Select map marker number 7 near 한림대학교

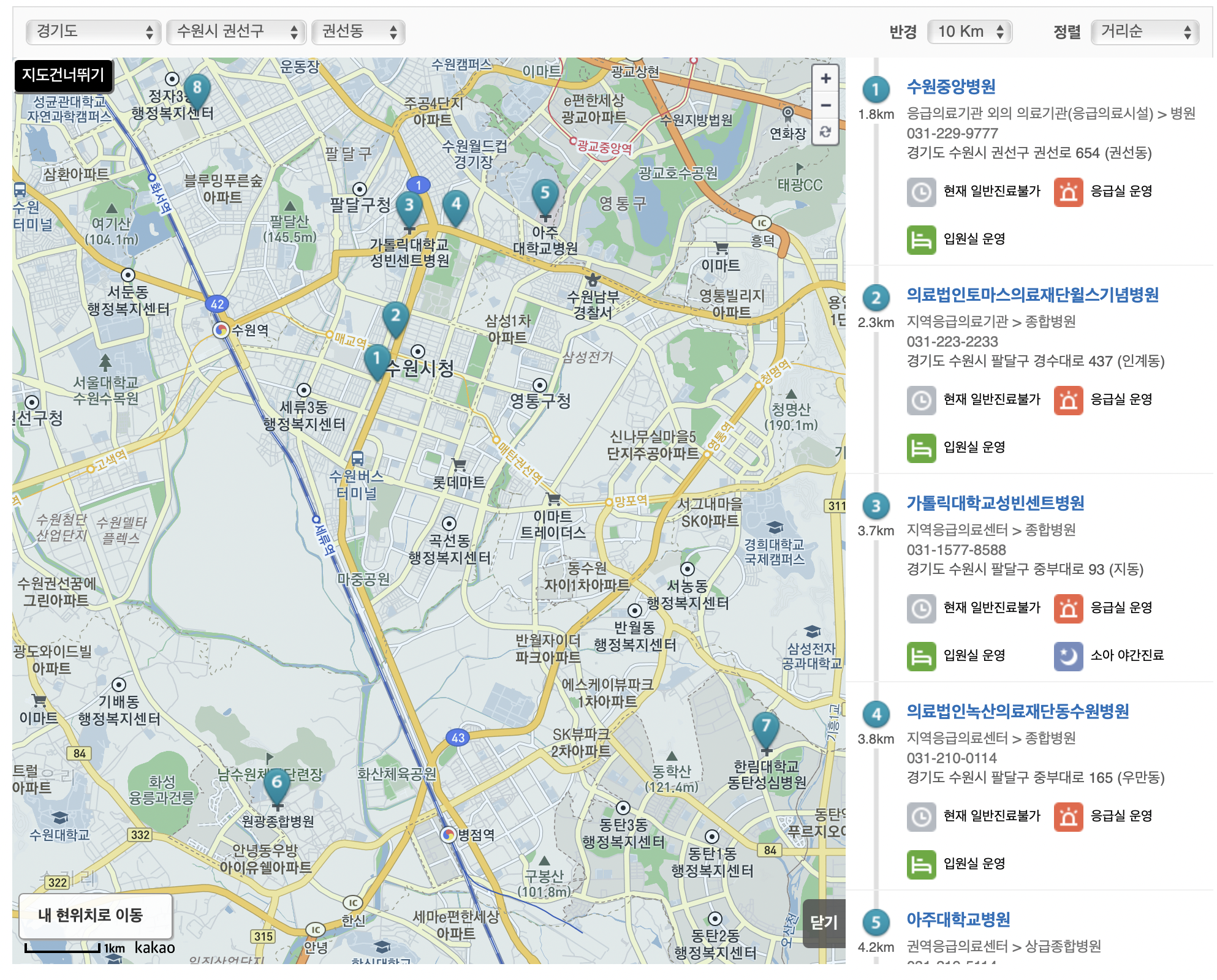tap(765, 727)
